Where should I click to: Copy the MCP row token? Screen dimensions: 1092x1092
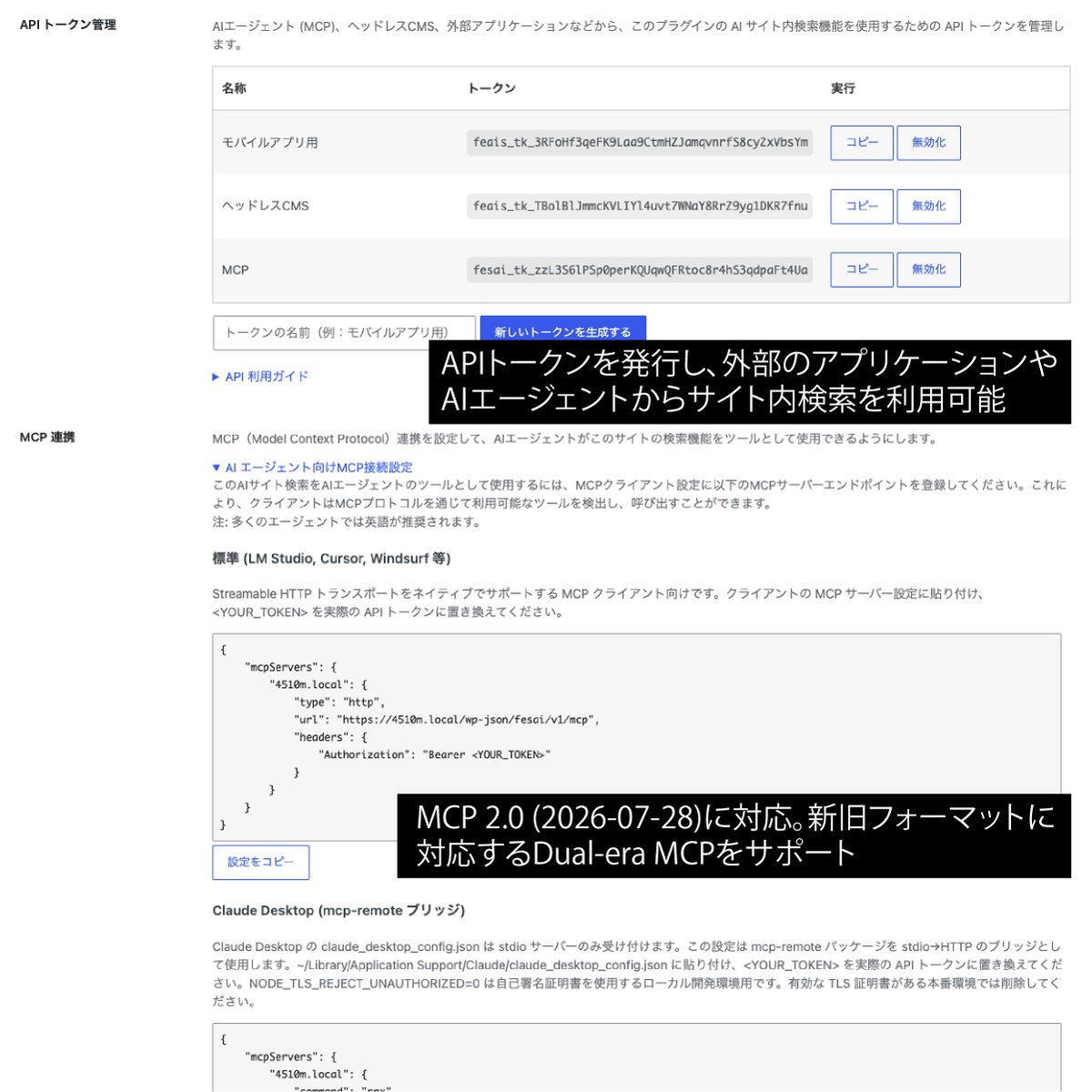click(x=862, y=269)
